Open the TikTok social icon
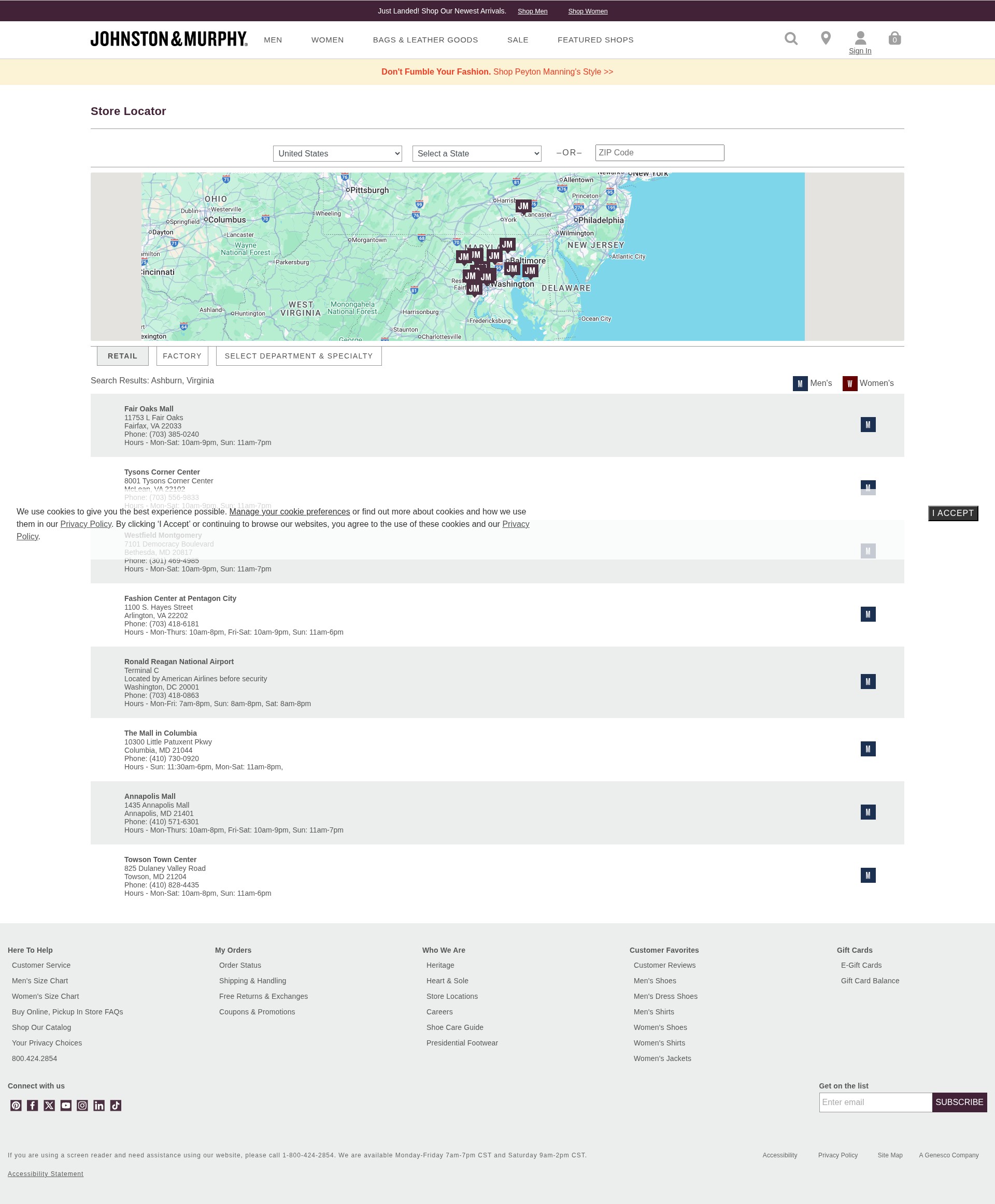 pyautogui.click(x=116, y=1106)
